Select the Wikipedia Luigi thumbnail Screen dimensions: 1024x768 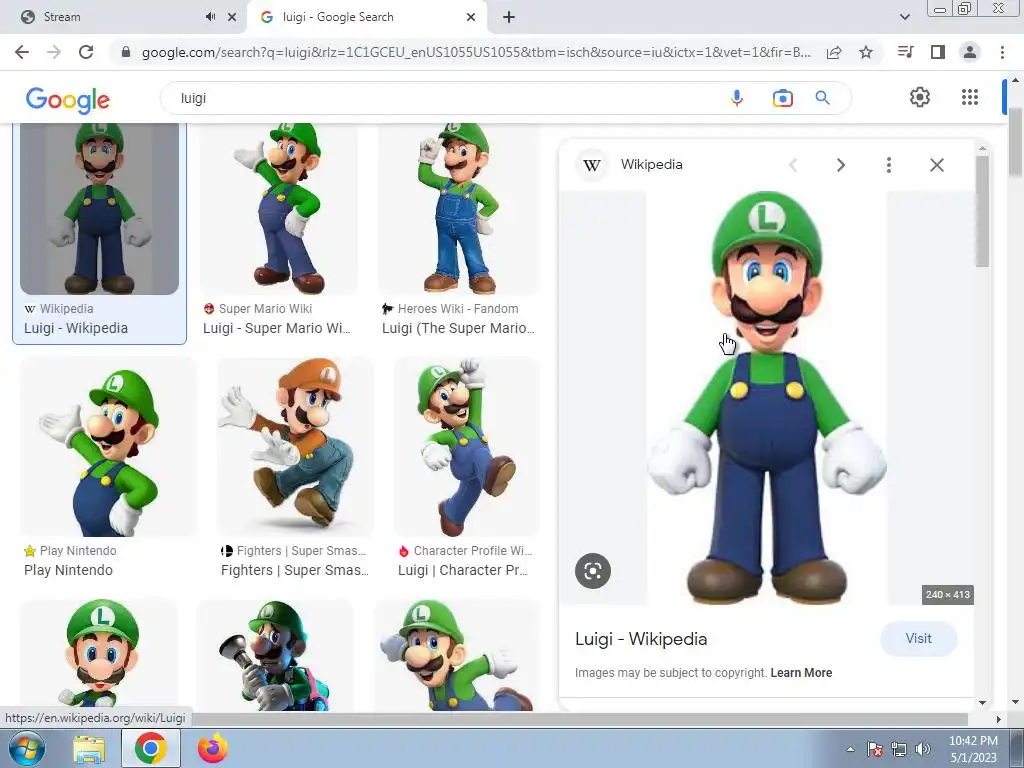99,208
